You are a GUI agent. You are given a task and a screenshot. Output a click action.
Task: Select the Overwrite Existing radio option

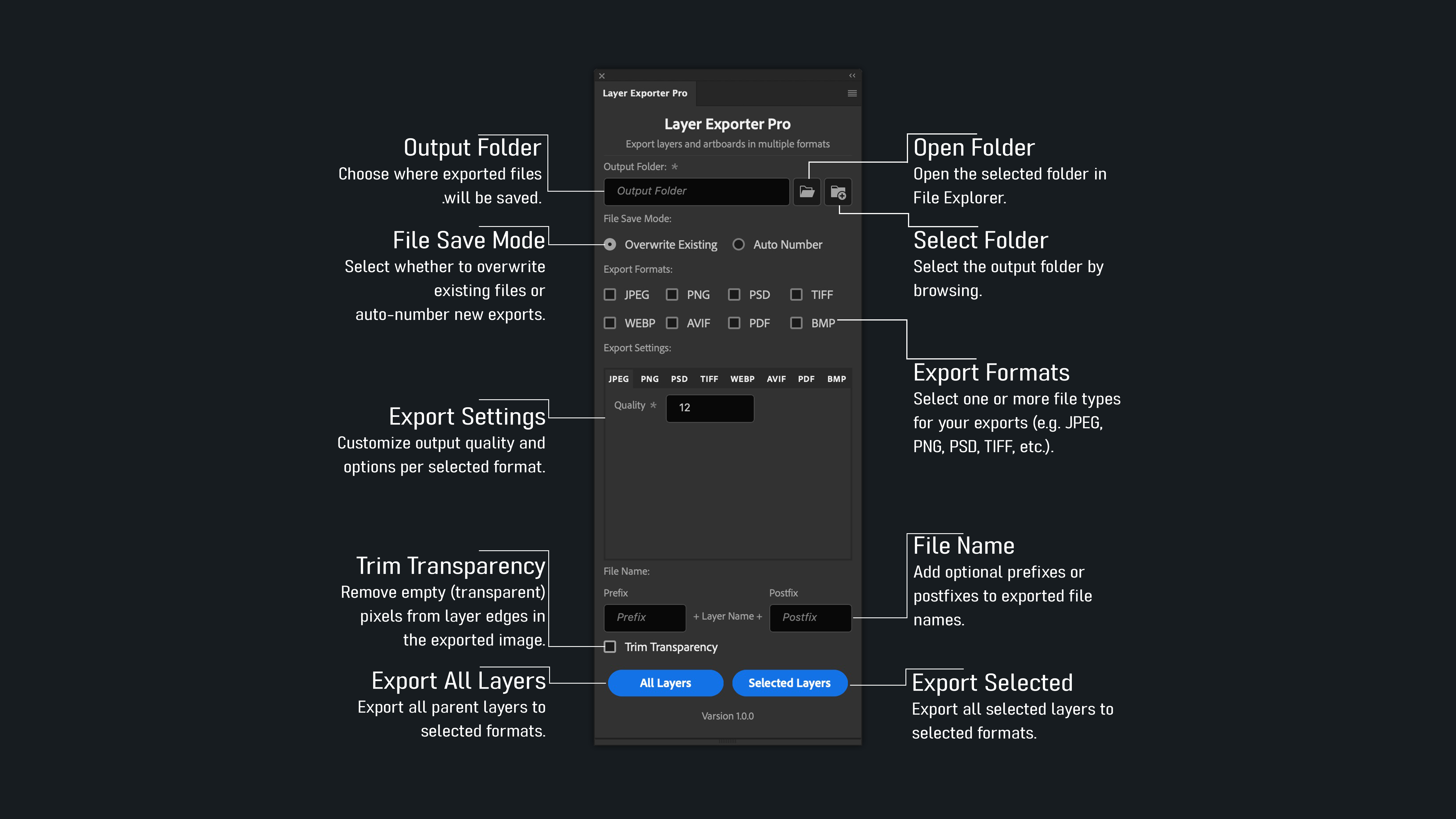(x=610, y=245)
